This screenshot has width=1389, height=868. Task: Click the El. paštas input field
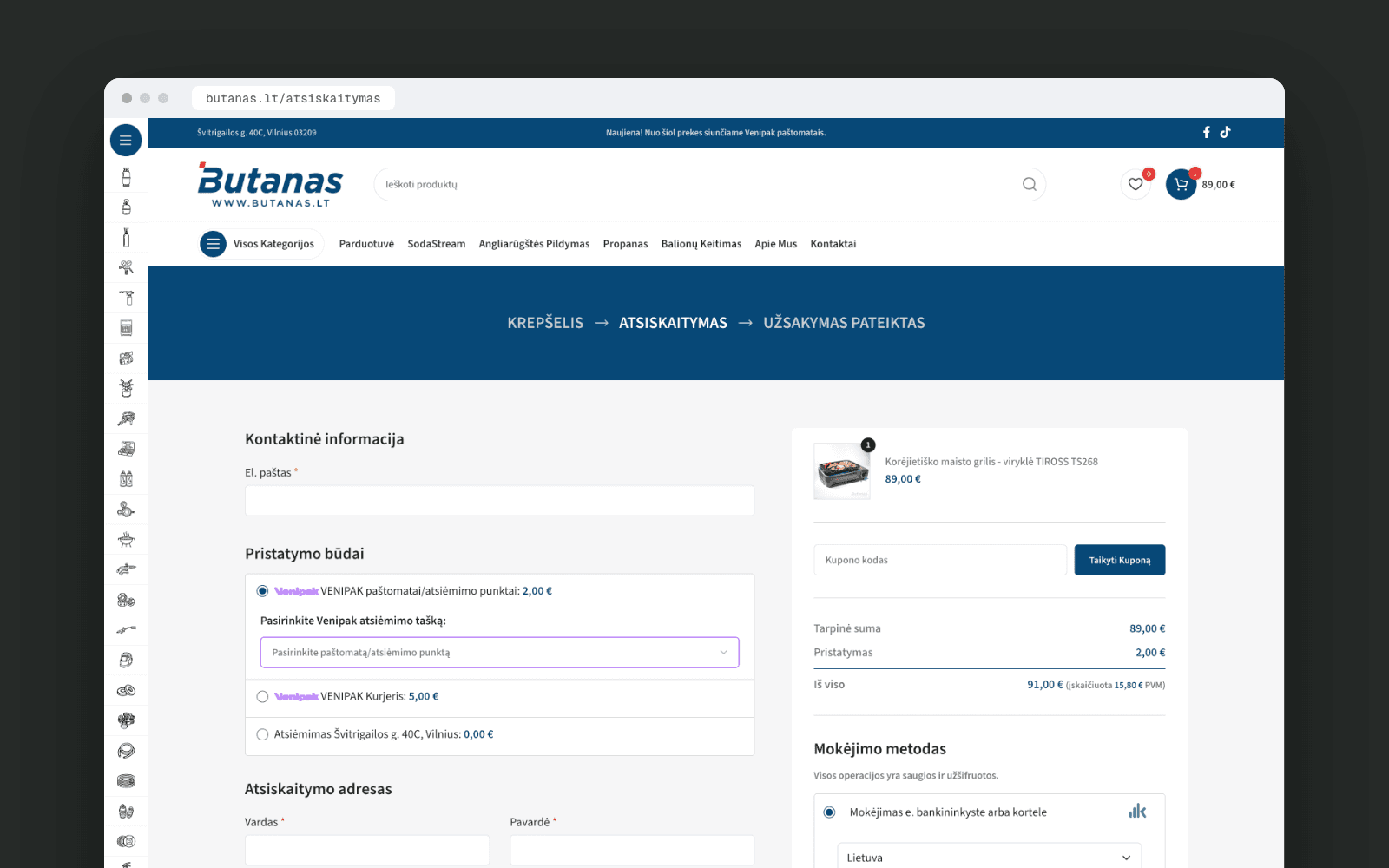click(499, 501)
